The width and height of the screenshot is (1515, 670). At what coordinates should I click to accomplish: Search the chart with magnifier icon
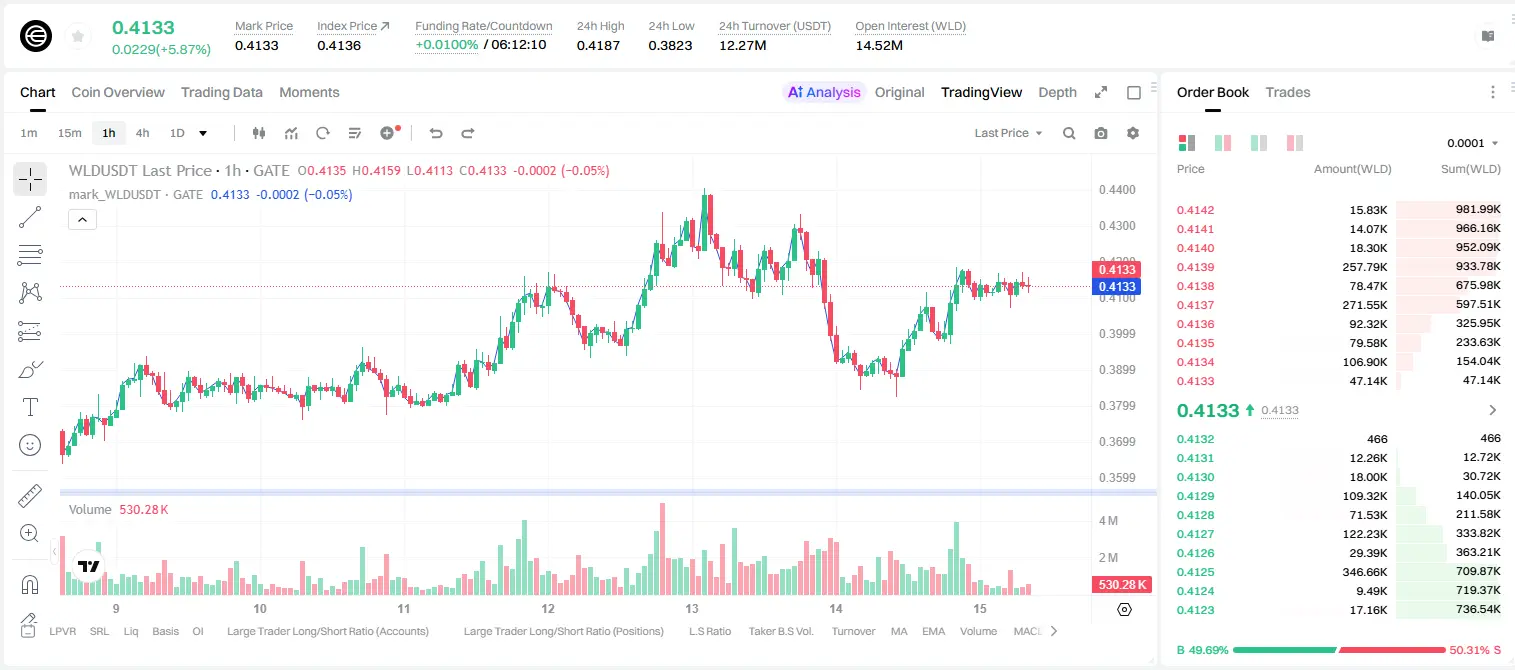pyautogui.click(x=1069, y=133)
